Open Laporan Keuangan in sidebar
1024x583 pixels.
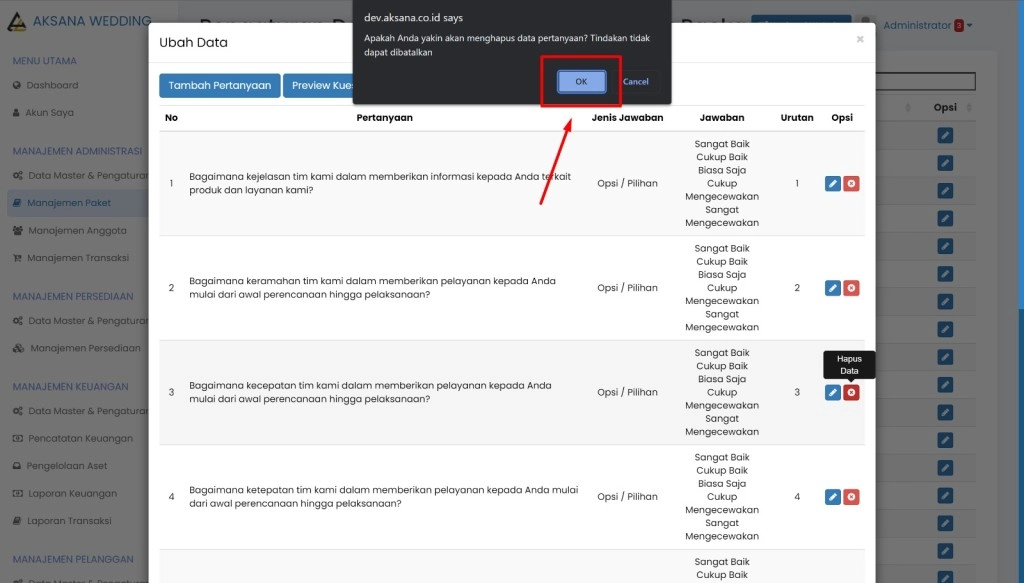[72, 493]
